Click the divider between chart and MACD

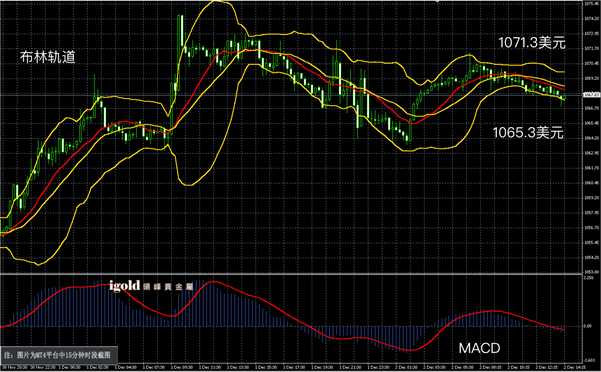pyautogui.click(x=291, y=274)
